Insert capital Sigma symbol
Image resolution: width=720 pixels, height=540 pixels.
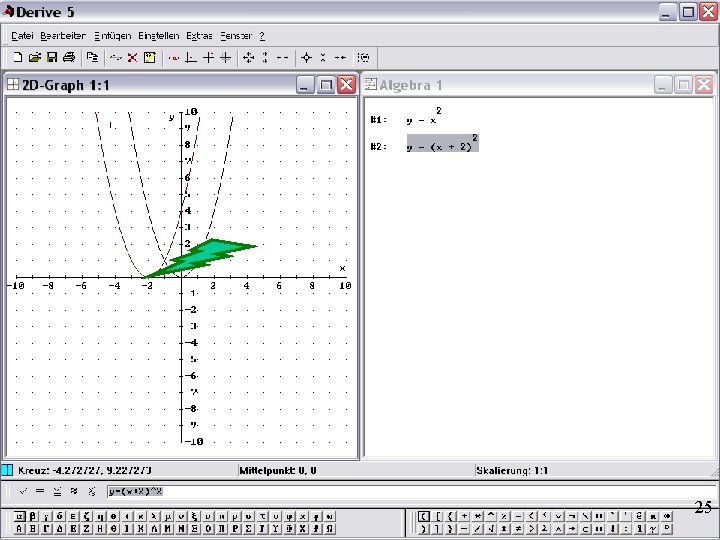pyautogui.click(x=248, y=529)
